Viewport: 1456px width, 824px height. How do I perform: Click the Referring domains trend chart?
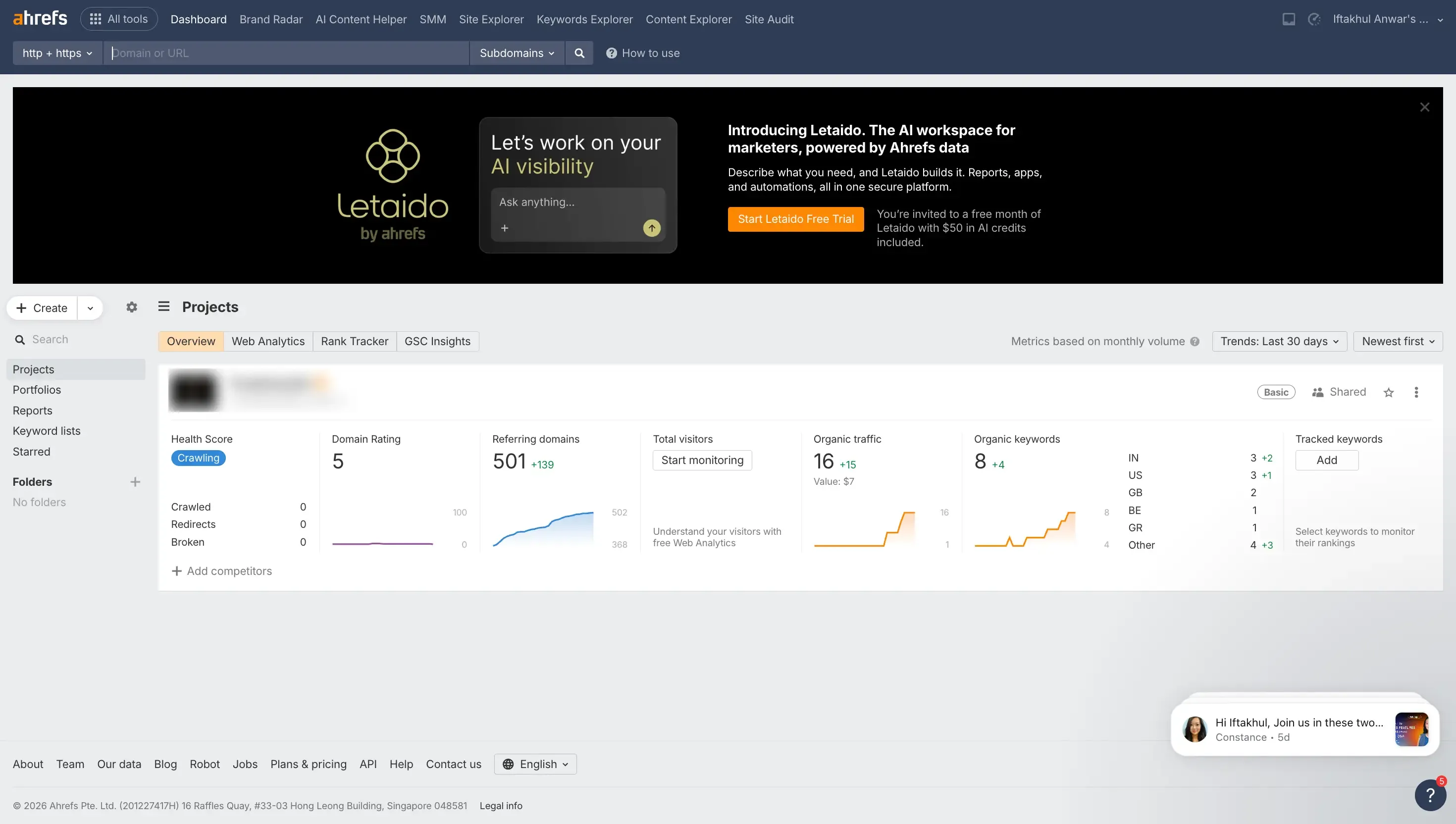543,528
